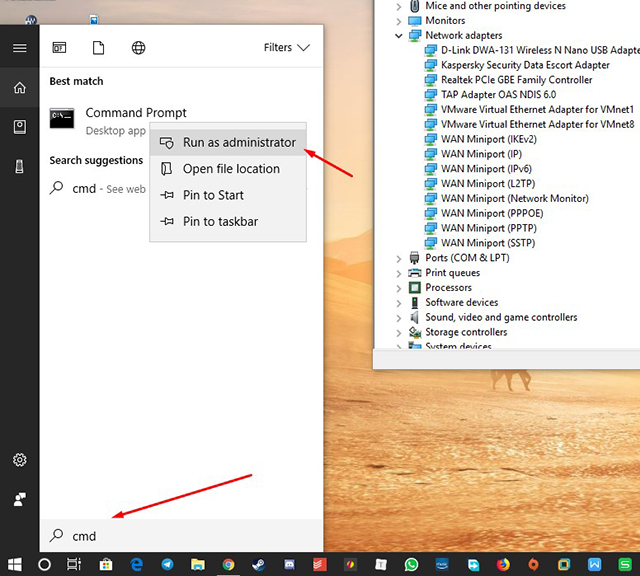
Task: Expand Sound, video and game controllers
Action: point(400,318)
